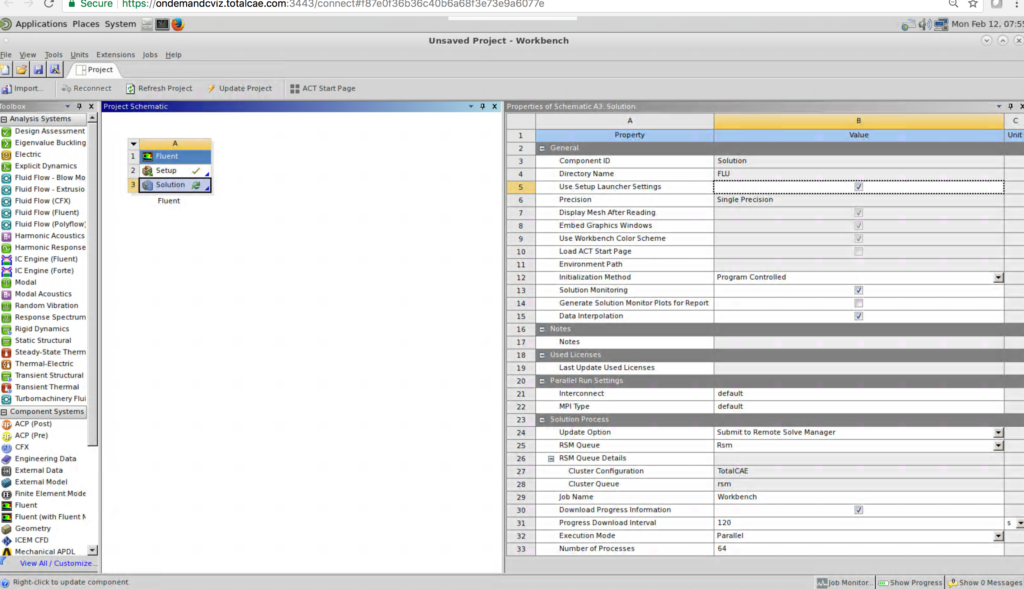Click the Refresh Project button
The width and height of the screenshot is (1024, 589).
[159, 88]
